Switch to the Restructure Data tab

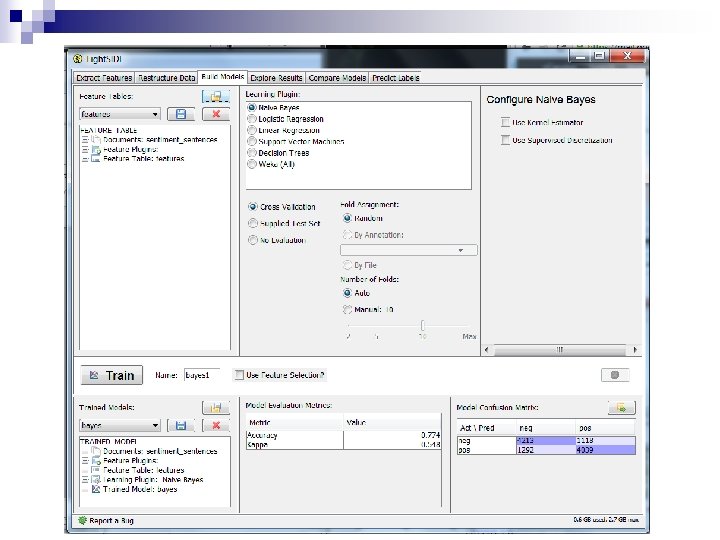[x=166, y=78]
